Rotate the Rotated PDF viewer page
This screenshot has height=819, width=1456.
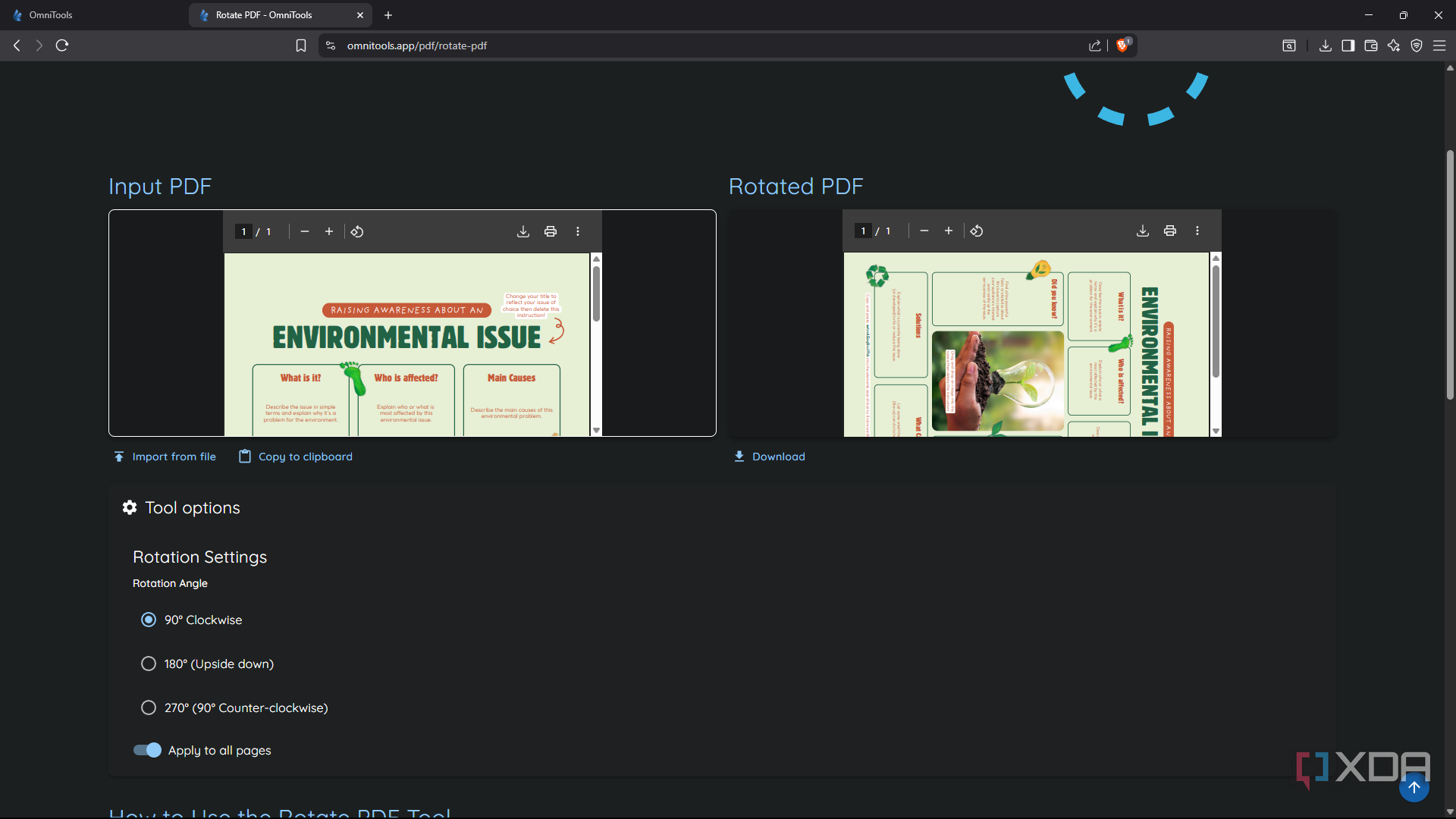coord(977,231)
